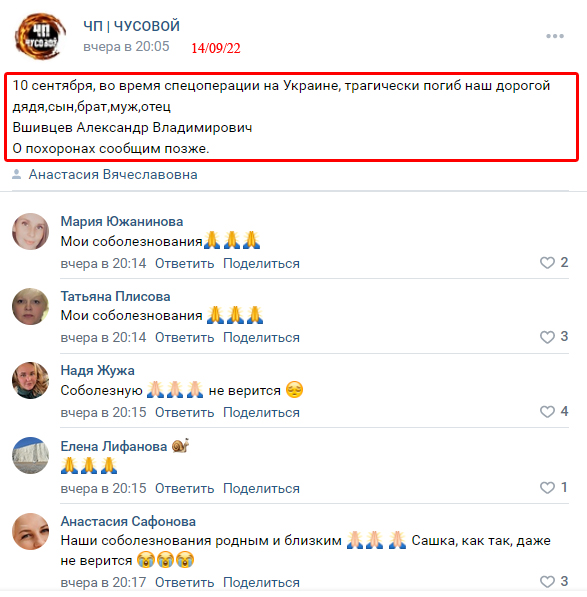Viewport: 587px width, 597px height.
Task: Reply to Мария Южанинова's comment via Ответить
Action: click(x=185, y=263)
